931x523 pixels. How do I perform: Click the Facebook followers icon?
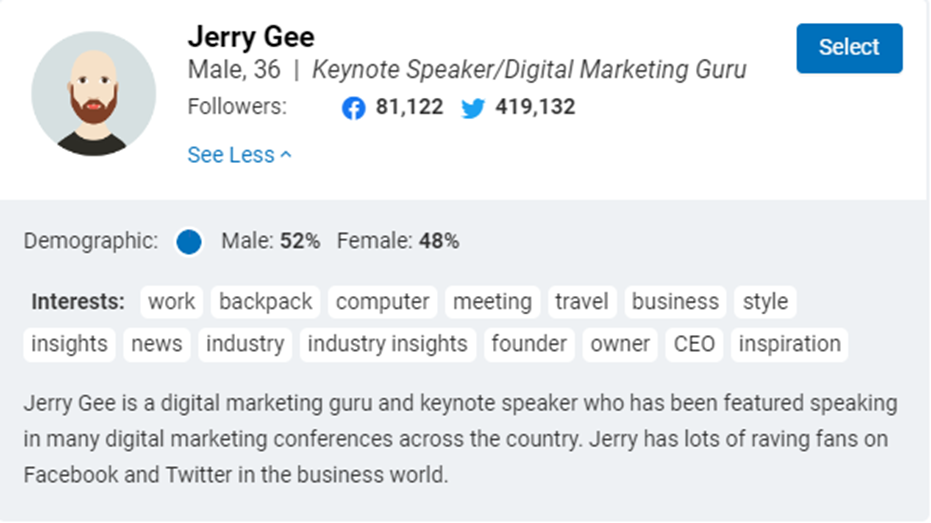point(353,108)
